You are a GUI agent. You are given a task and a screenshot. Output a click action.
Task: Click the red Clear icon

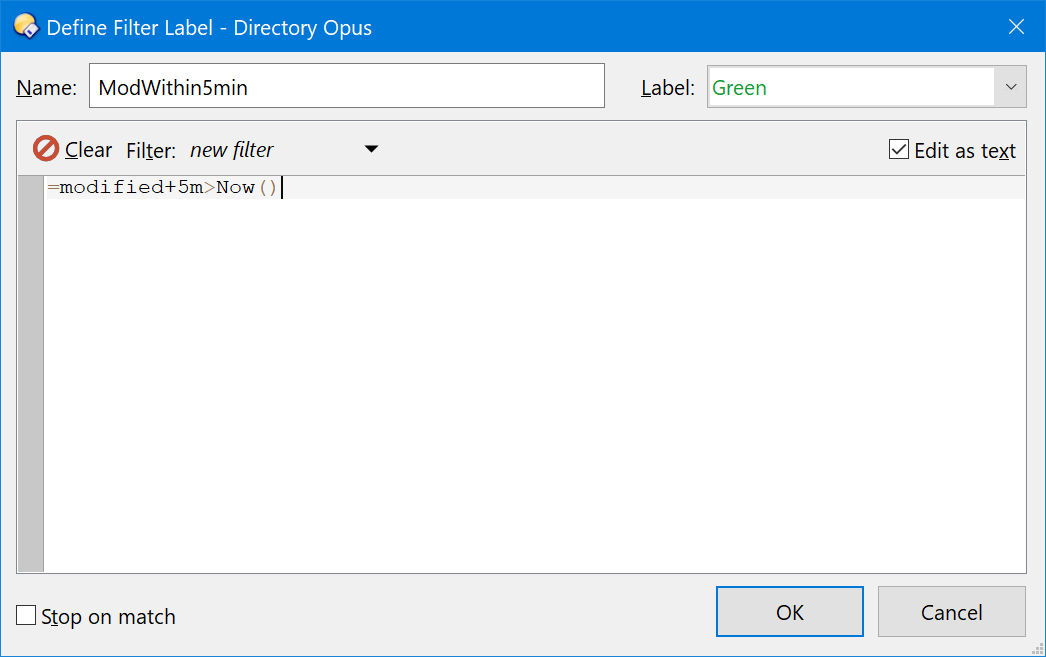click(46, 149)
